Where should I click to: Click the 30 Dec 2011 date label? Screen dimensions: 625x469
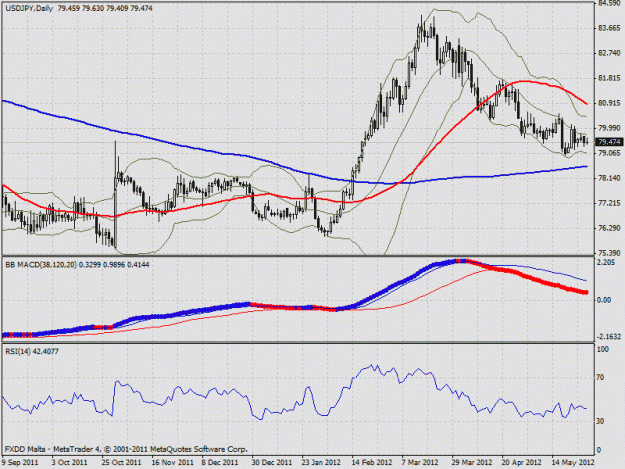pos(271,463)
